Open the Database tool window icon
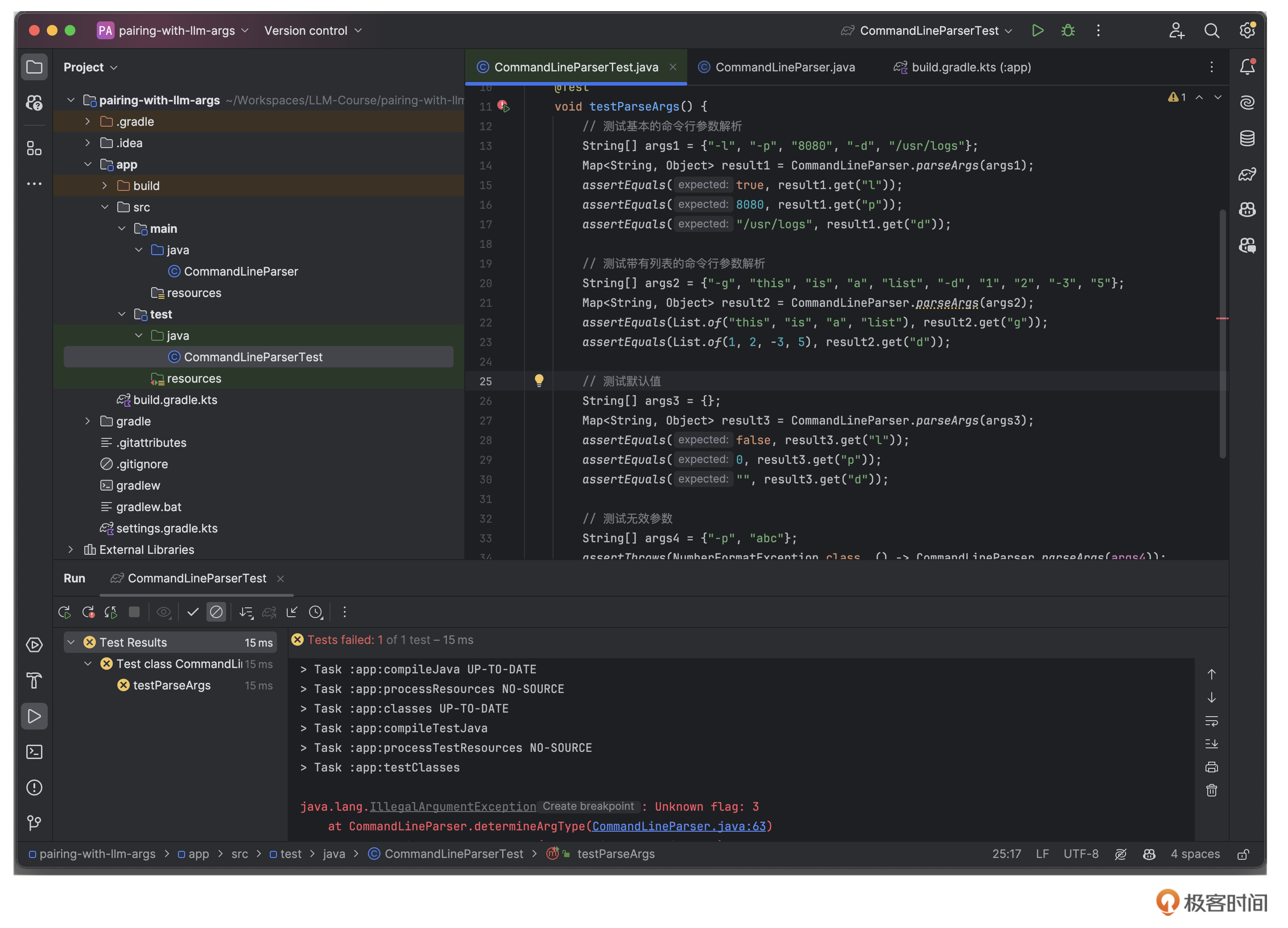Image resolution: width=1288 pixels, height=928 pixels. 1247,139
